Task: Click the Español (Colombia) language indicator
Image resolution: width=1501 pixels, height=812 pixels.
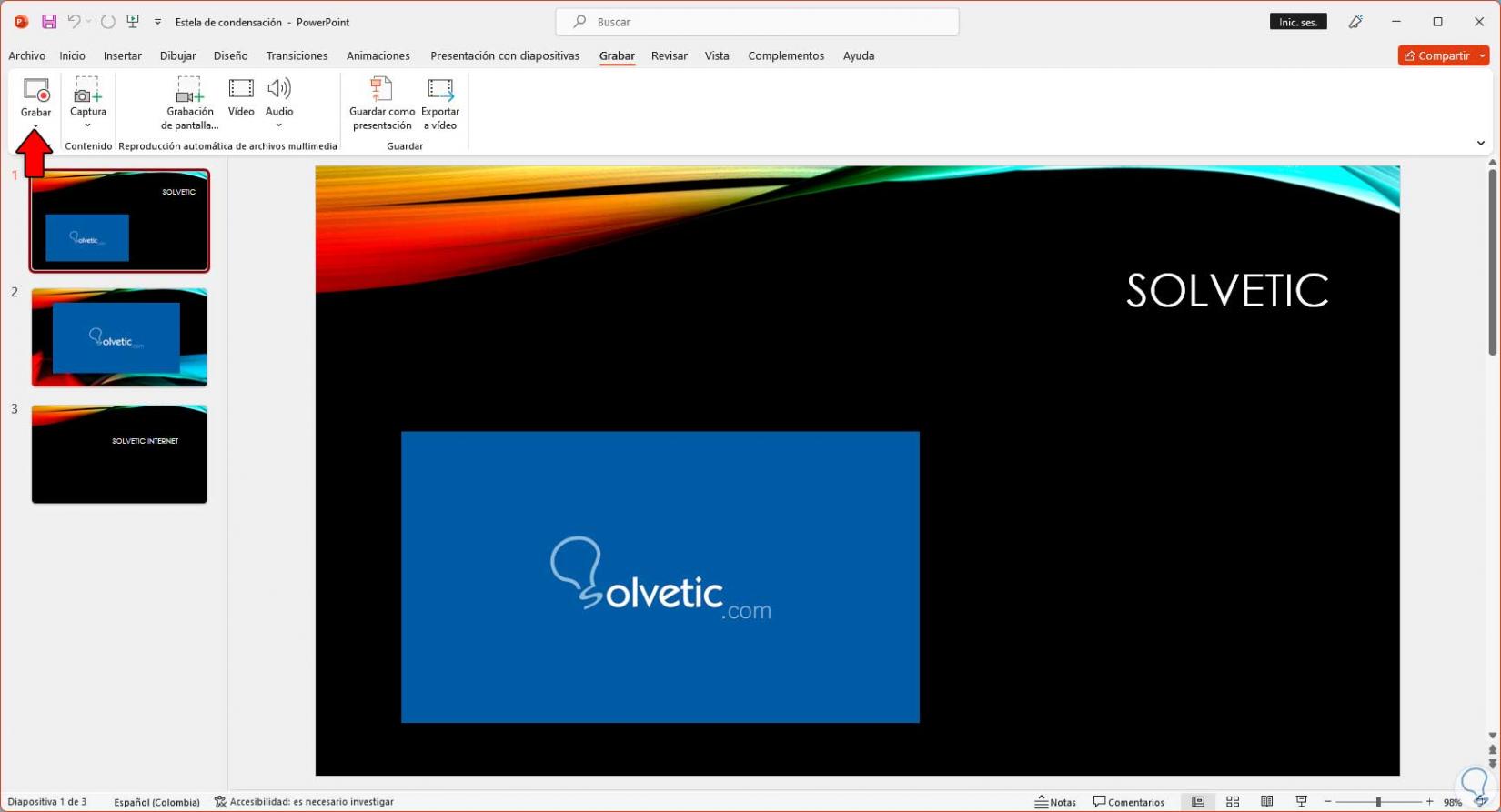Action: click(156, 802)
